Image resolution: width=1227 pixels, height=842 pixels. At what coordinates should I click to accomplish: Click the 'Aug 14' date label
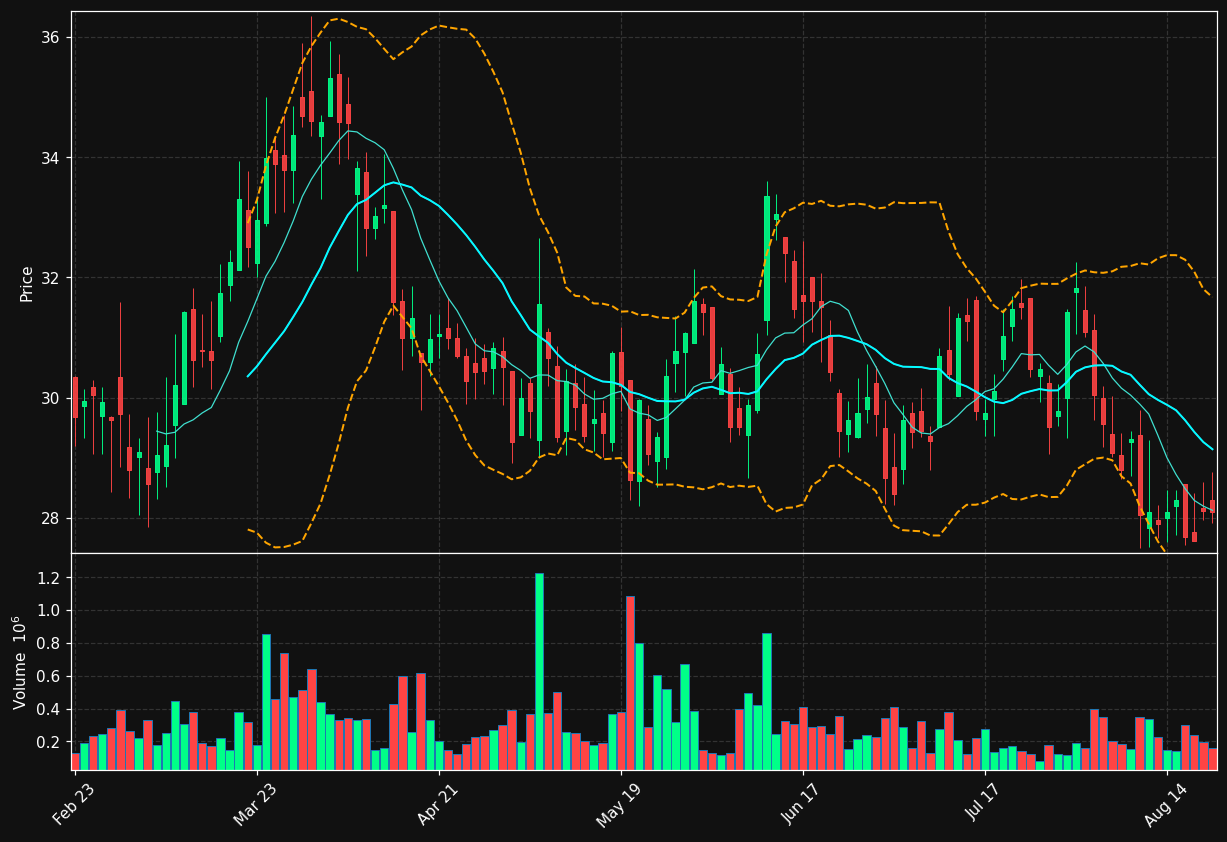[1165, 803]
